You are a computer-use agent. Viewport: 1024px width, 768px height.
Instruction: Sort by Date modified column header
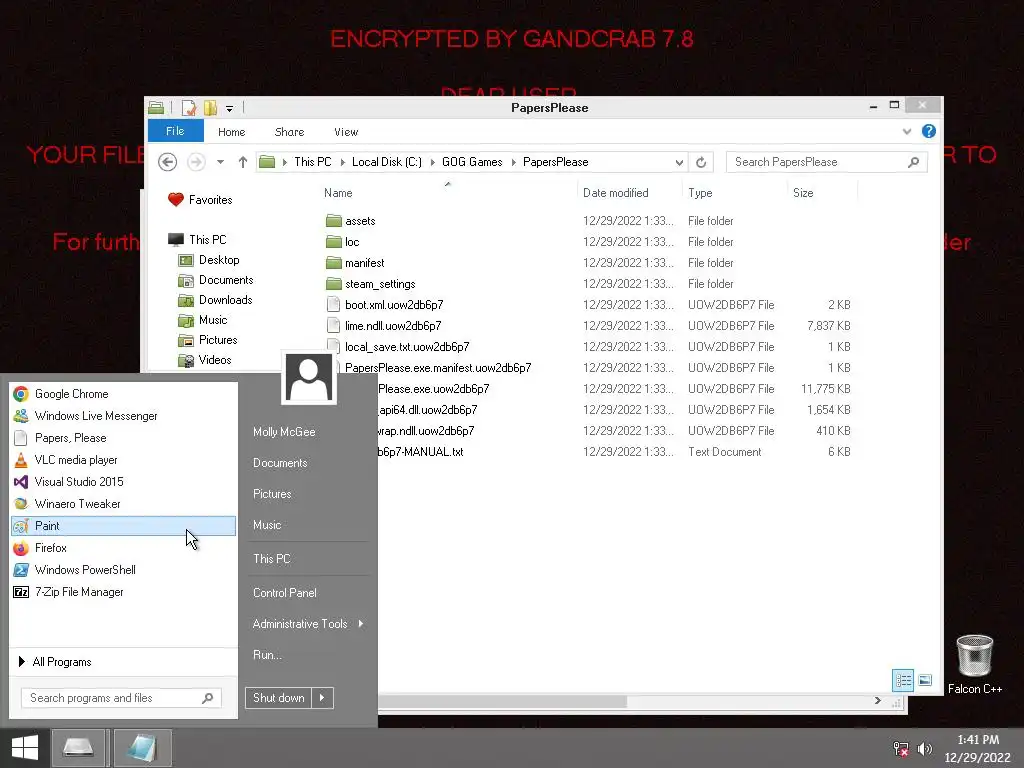tap(616, 193)
